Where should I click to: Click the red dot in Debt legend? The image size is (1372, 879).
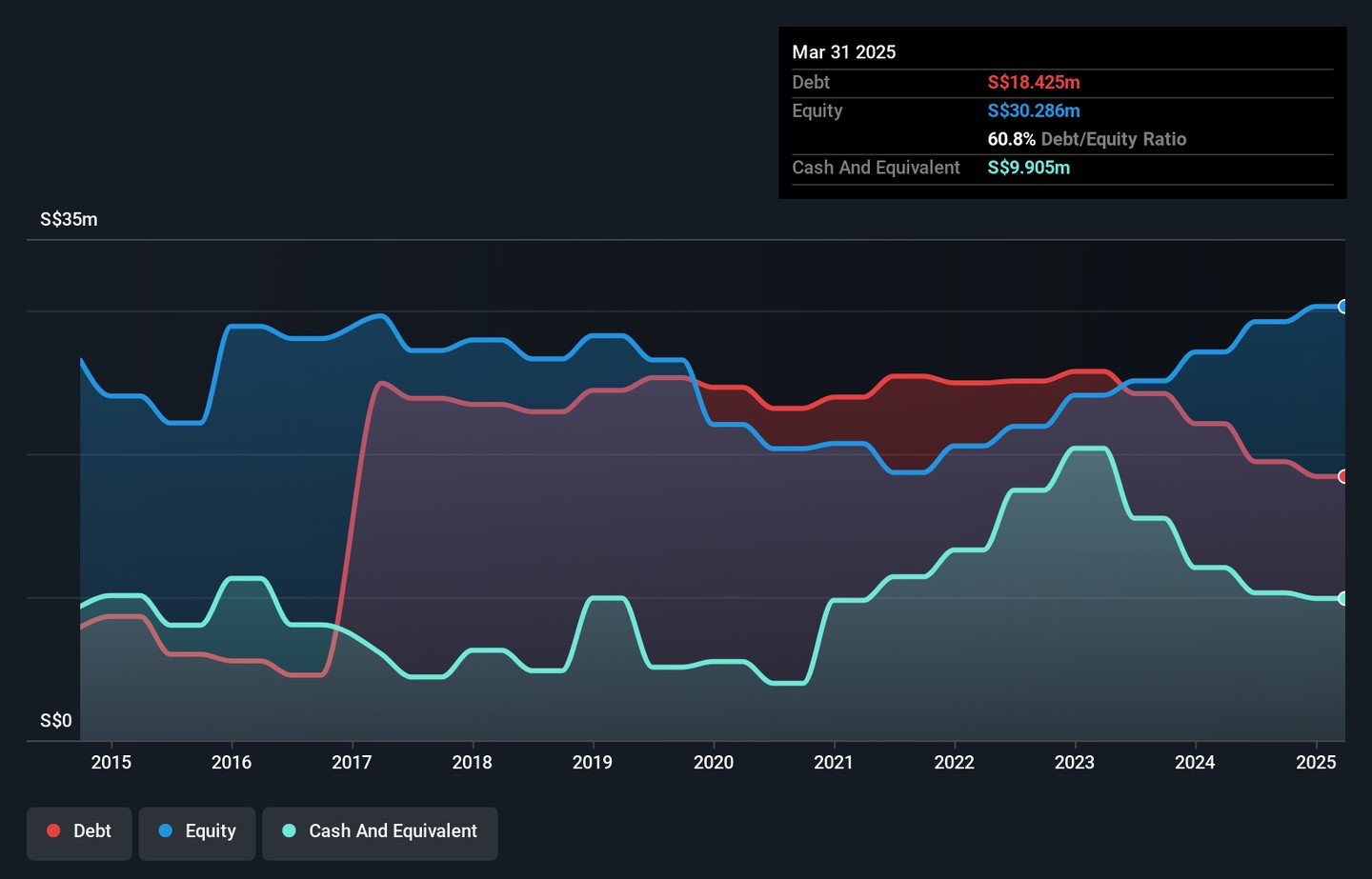click(54, 831)
